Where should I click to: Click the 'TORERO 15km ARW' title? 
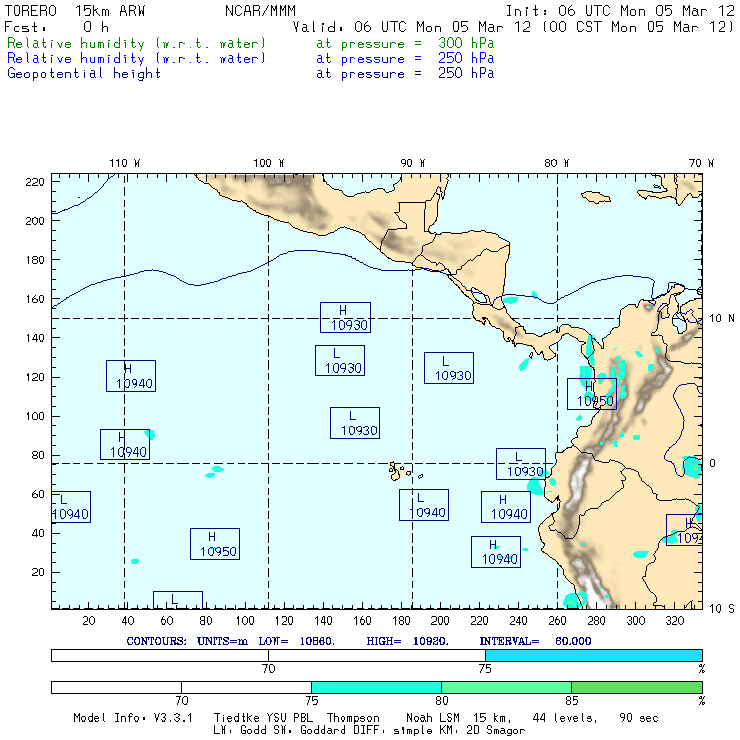(x=75, y=11)
